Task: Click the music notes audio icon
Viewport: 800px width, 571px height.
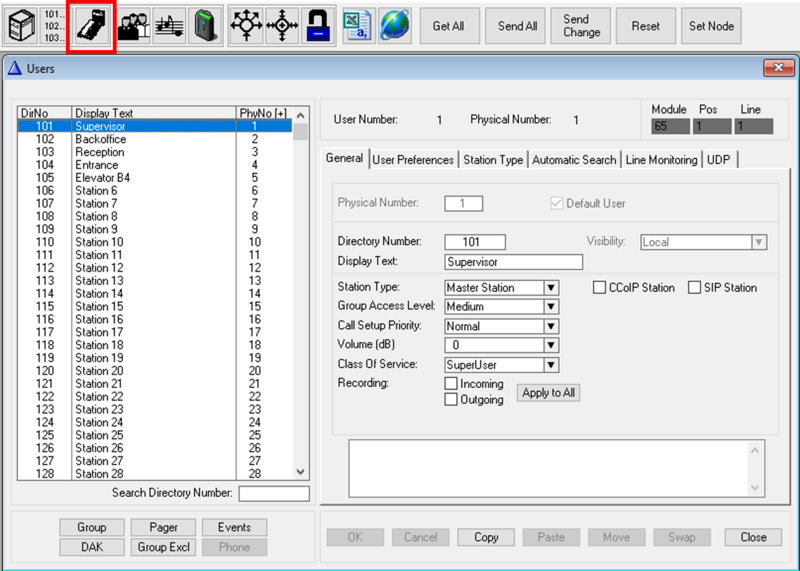Action: (168, 27)
